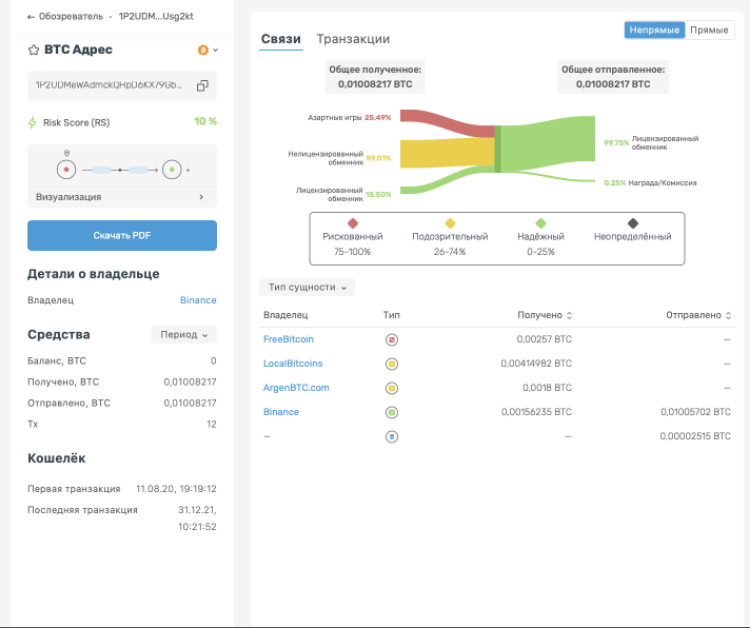The width and height of the screenshot is (750, 628).
Task: Click the address field 1P2UDMeWAdmck...
Action: click(x=122, y=86)
